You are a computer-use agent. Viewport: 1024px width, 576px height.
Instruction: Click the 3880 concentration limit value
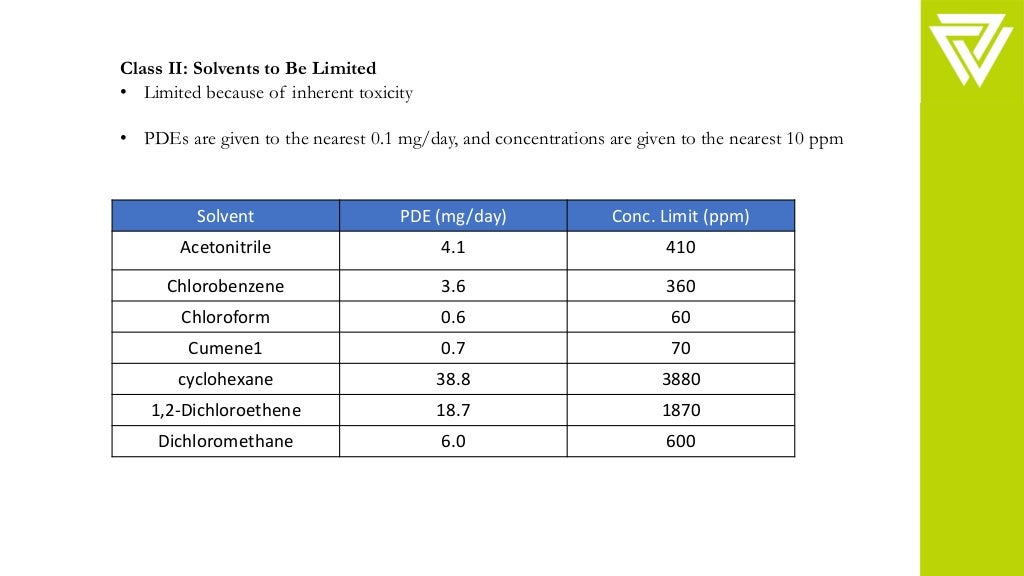[x=680, y=379]
